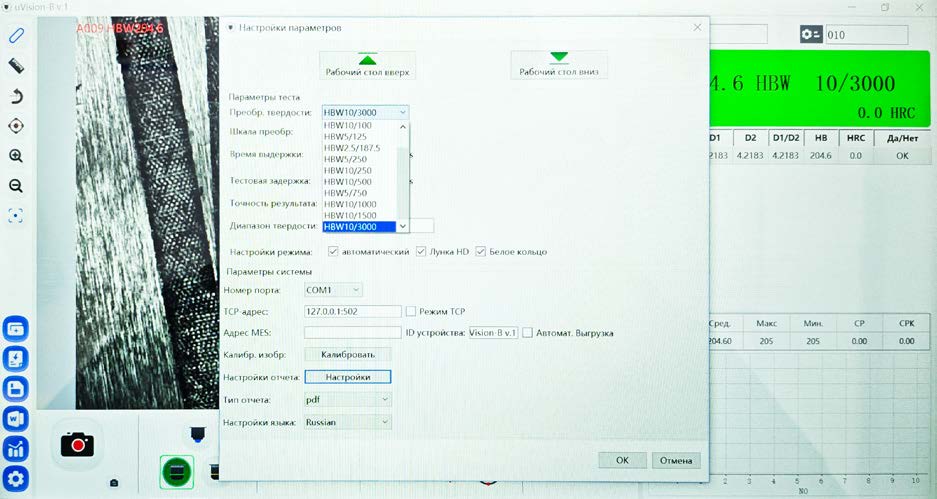Image resolution: width=937 pixels, height=499 pixels.
Task: Click the ID устройства input field
Action: [493, 333]
